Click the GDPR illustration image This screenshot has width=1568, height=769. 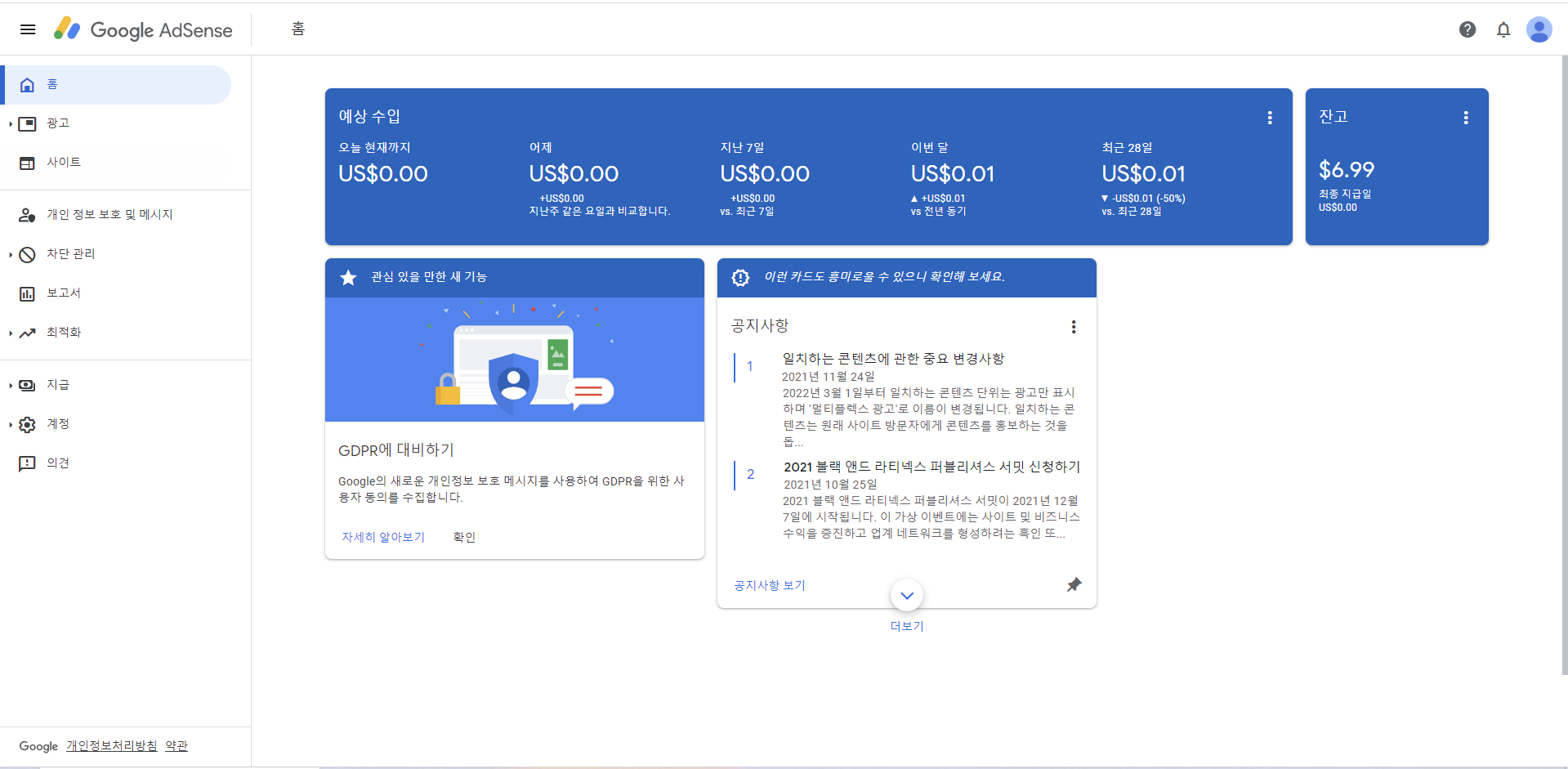pos(515,360)
